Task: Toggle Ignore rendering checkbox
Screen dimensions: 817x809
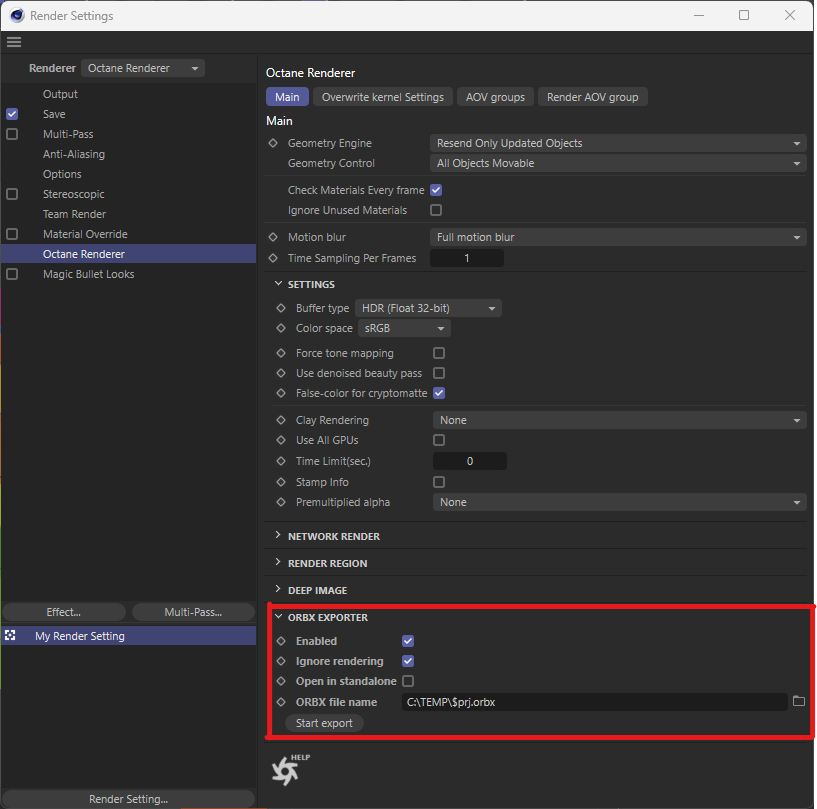Action: pos(408,661)
